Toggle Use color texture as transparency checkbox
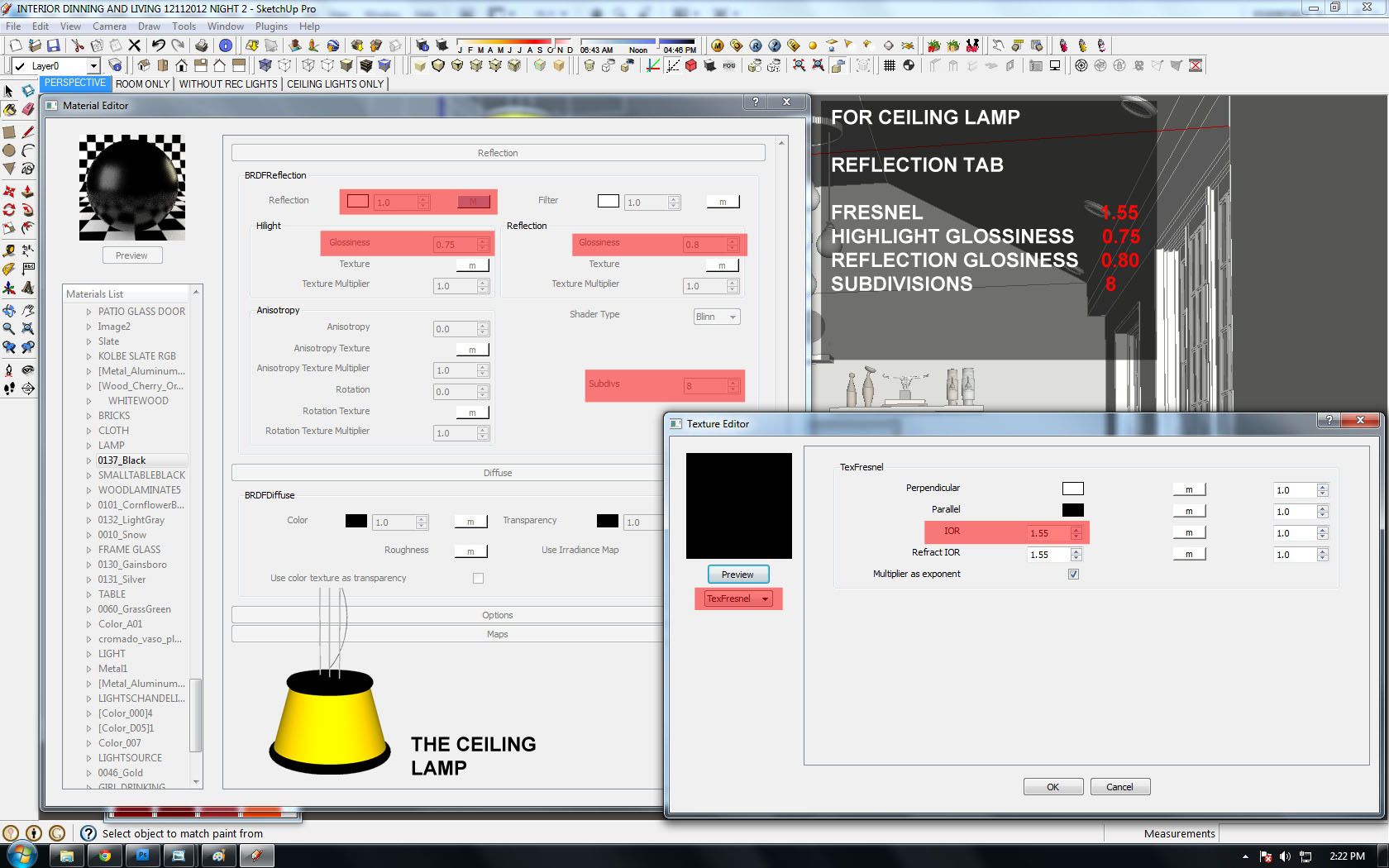 [x=478, y=578]
